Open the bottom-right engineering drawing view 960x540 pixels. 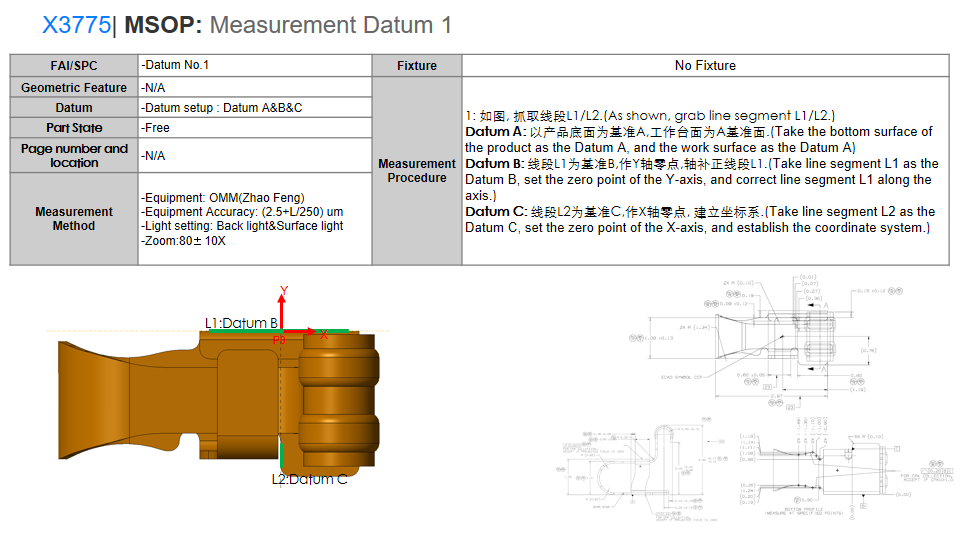pyautogui.click(x=830, y=470)
